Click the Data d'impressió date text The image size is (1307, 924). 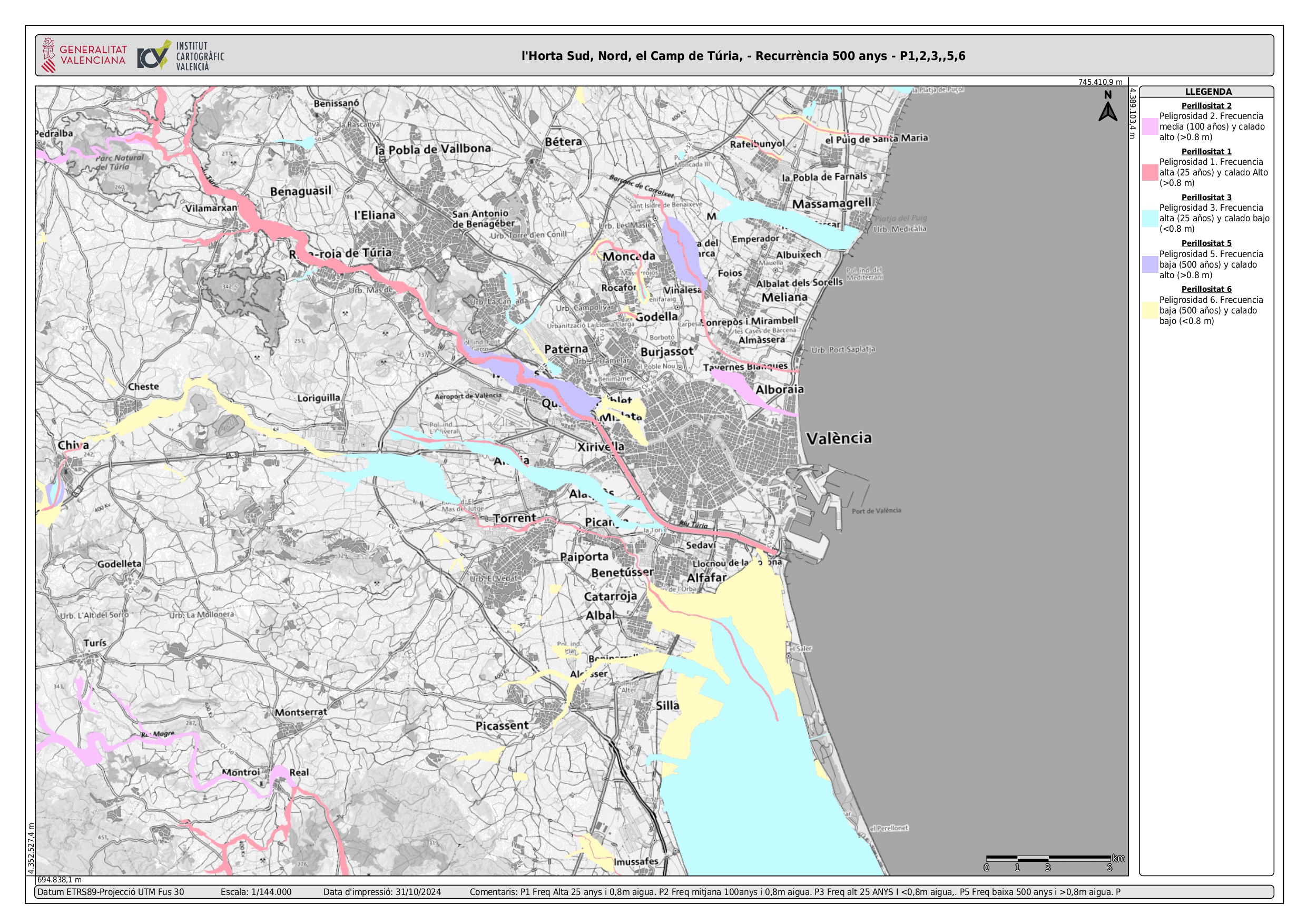pos(382,892)
